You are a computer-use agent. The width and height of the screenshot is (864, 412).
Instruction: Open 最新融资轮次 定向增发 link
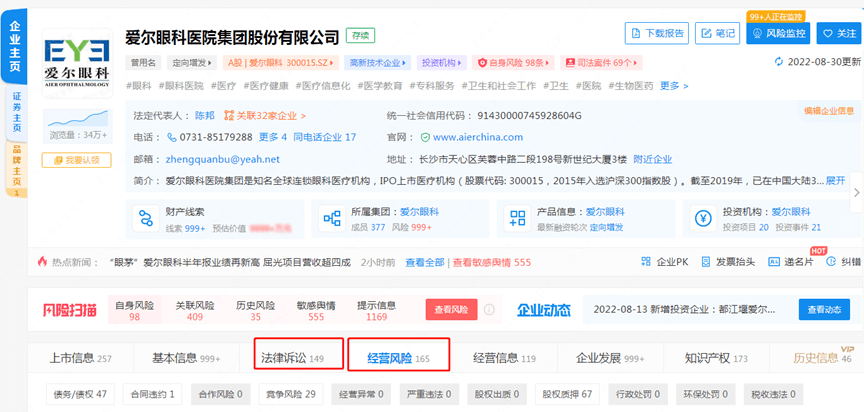[606, 227]
